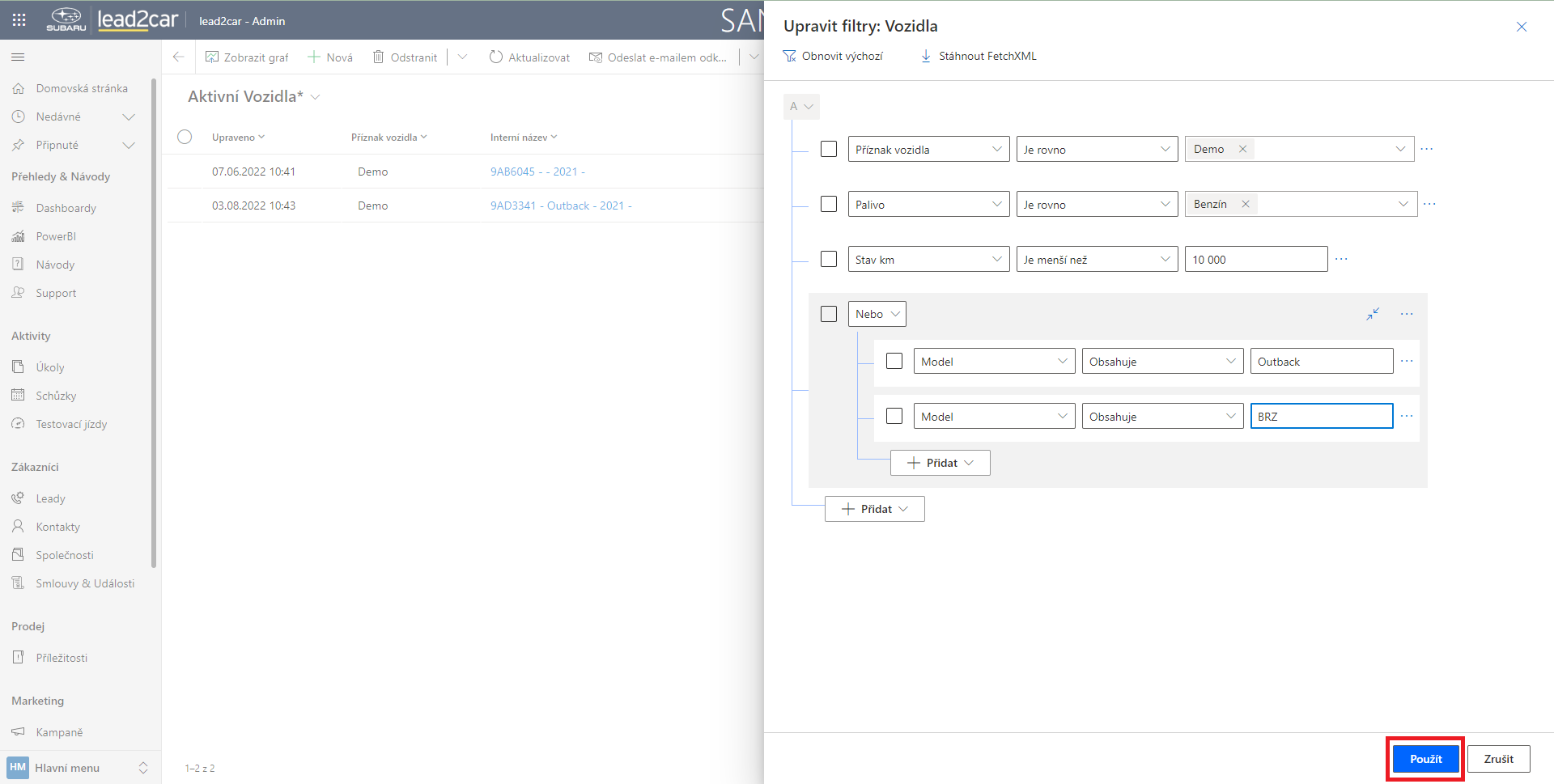Check the Příznak vozidla filter row checkbox

click(829, 150)
